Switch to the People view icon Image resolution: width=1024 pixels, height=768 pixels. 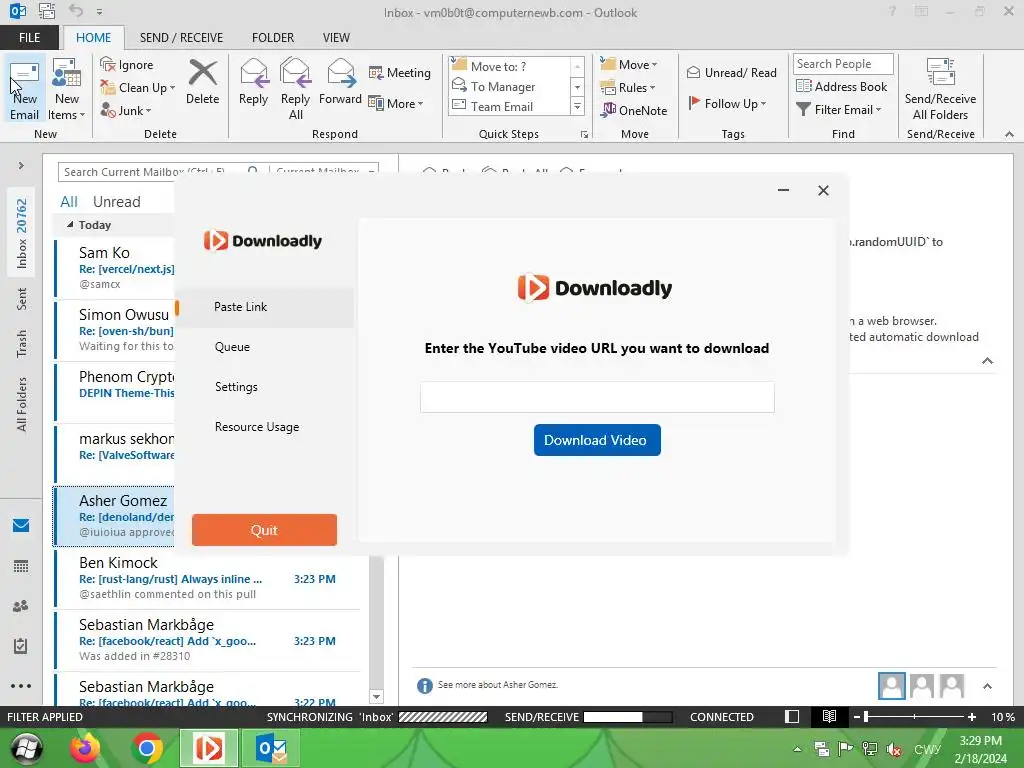pyautogui.click(x=21, y=606)
